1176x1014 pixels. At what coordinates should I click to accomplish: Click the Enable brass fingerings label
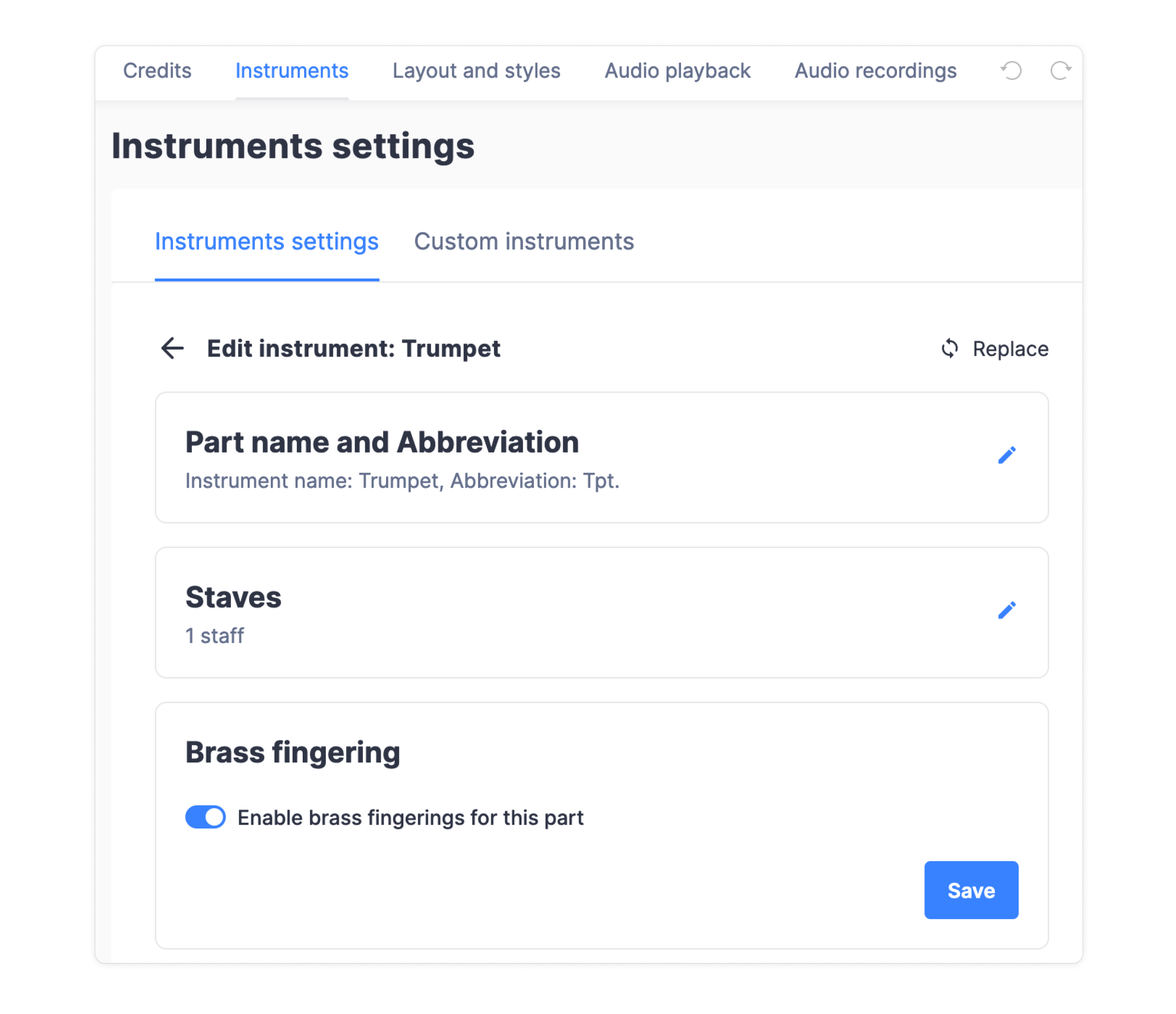click(410, 818)
